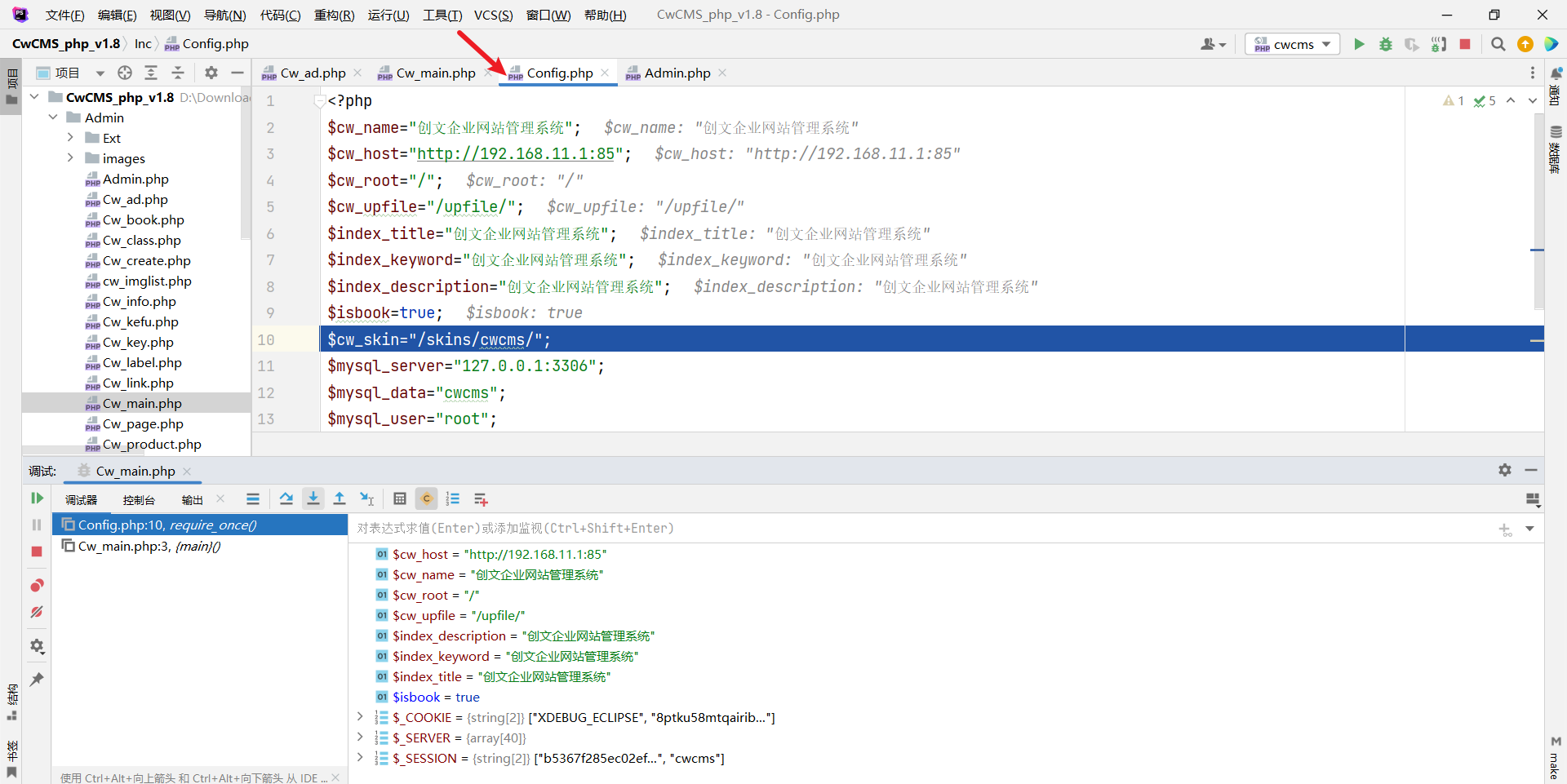The height and width of the screenshot is (784, 1567).
Task: Pause the debug session
Action: point(37,525)
